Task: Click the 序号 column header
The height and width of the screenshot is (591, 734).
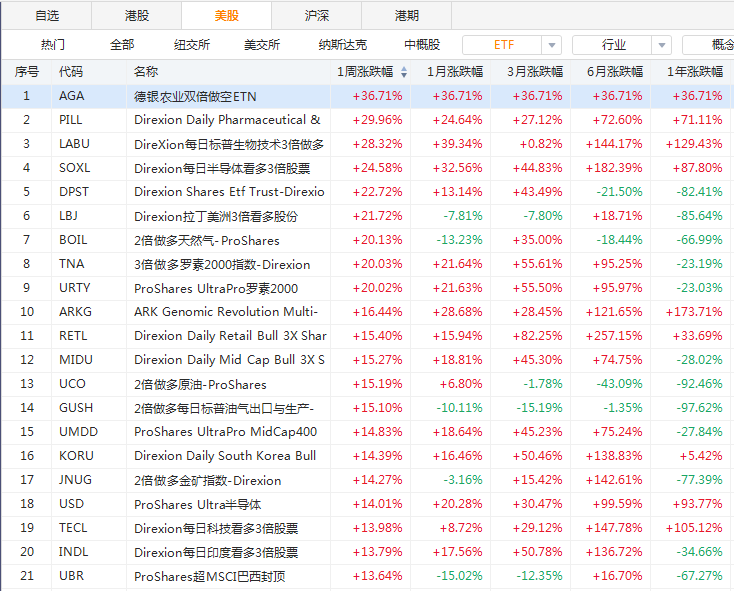Action: [x=27, y=72]
